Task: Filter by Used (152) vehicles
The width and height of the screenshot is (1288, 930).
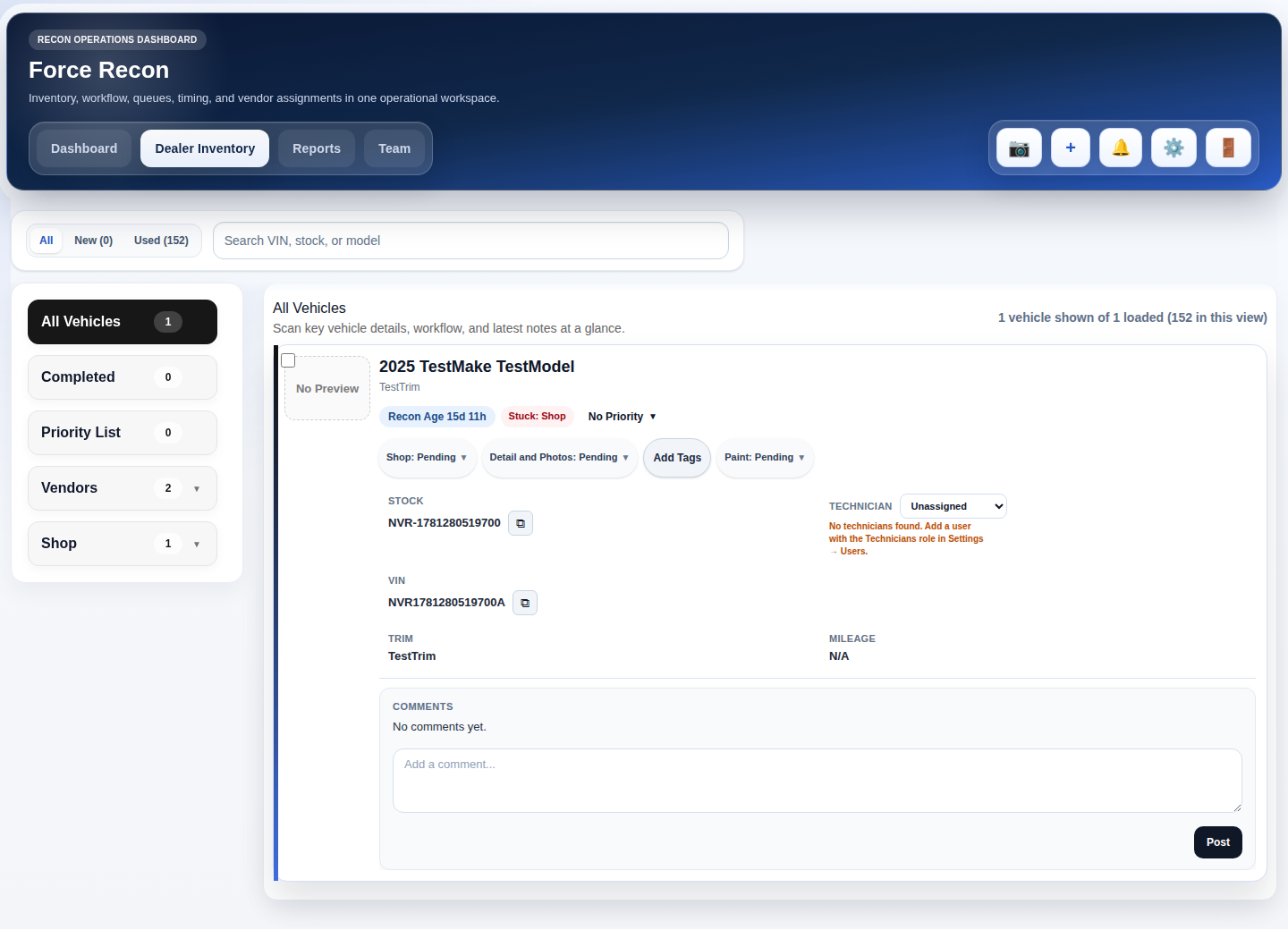Action: pyautogui.click(x=161, y=241)
